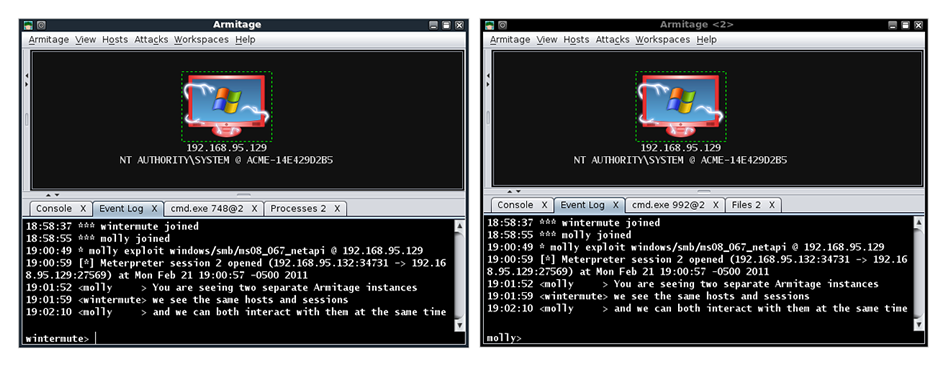Open Armitage menu in Armitage <2> window
Screen dimensions: 946x365
[x=510, y=39]
